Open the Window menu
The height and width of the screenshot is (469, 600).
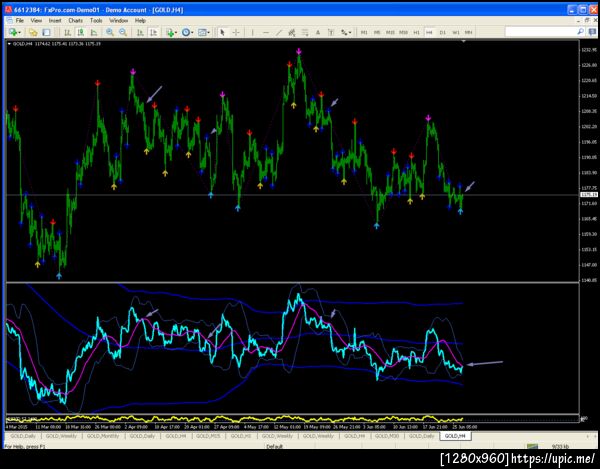119,21
